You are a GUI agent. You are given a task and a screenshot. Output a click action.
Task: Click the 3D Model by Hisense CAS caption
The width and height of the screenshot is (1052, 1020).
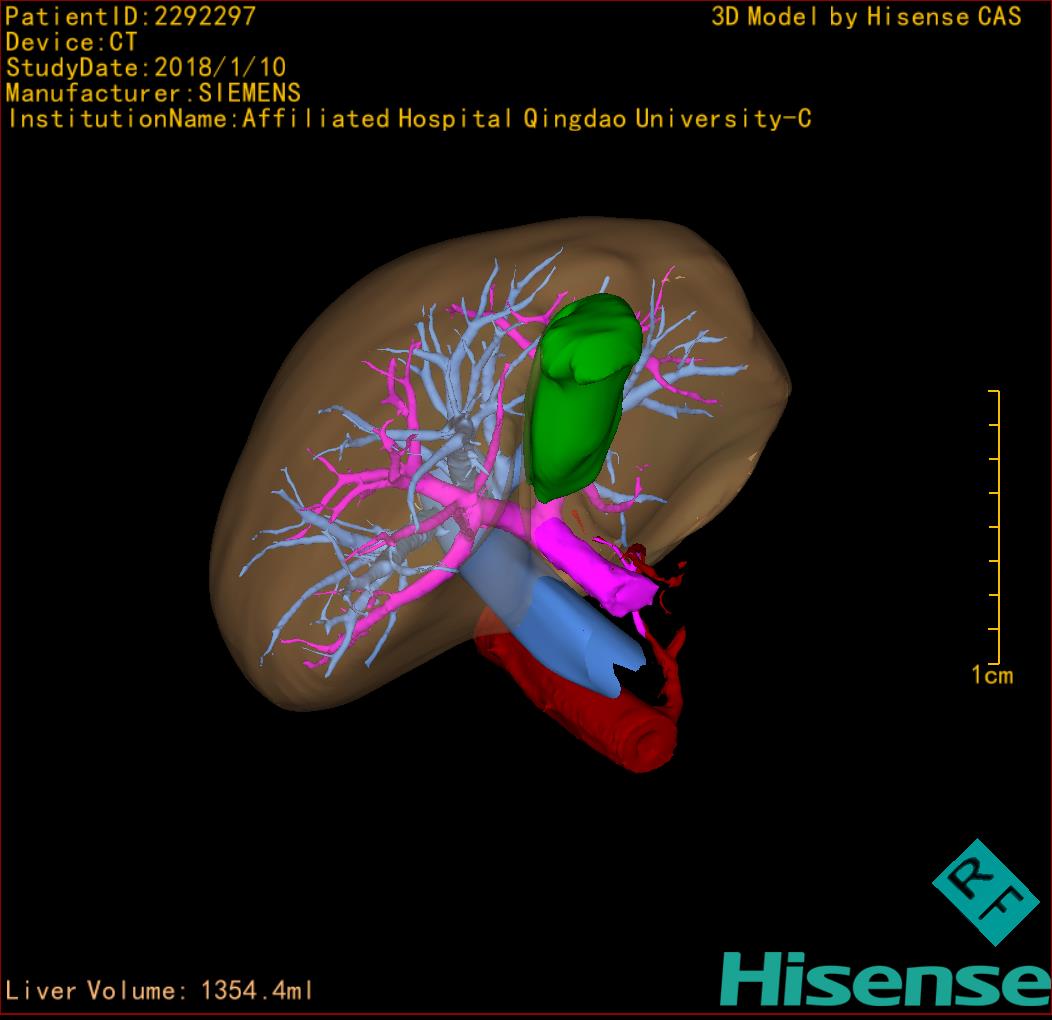pos(866,17)
